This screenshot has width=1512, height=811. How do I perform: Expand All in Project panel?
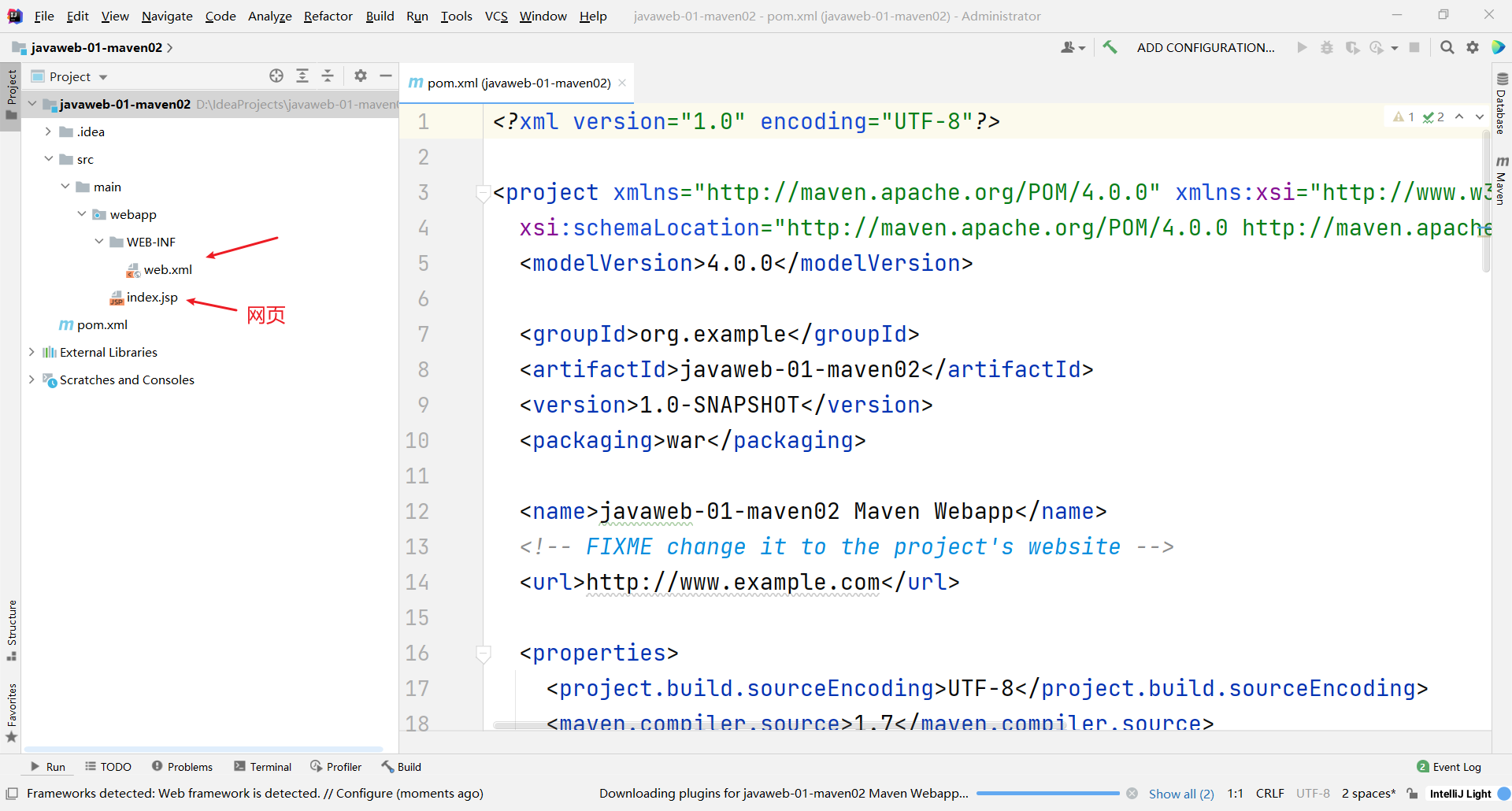(x=302, y=76)
